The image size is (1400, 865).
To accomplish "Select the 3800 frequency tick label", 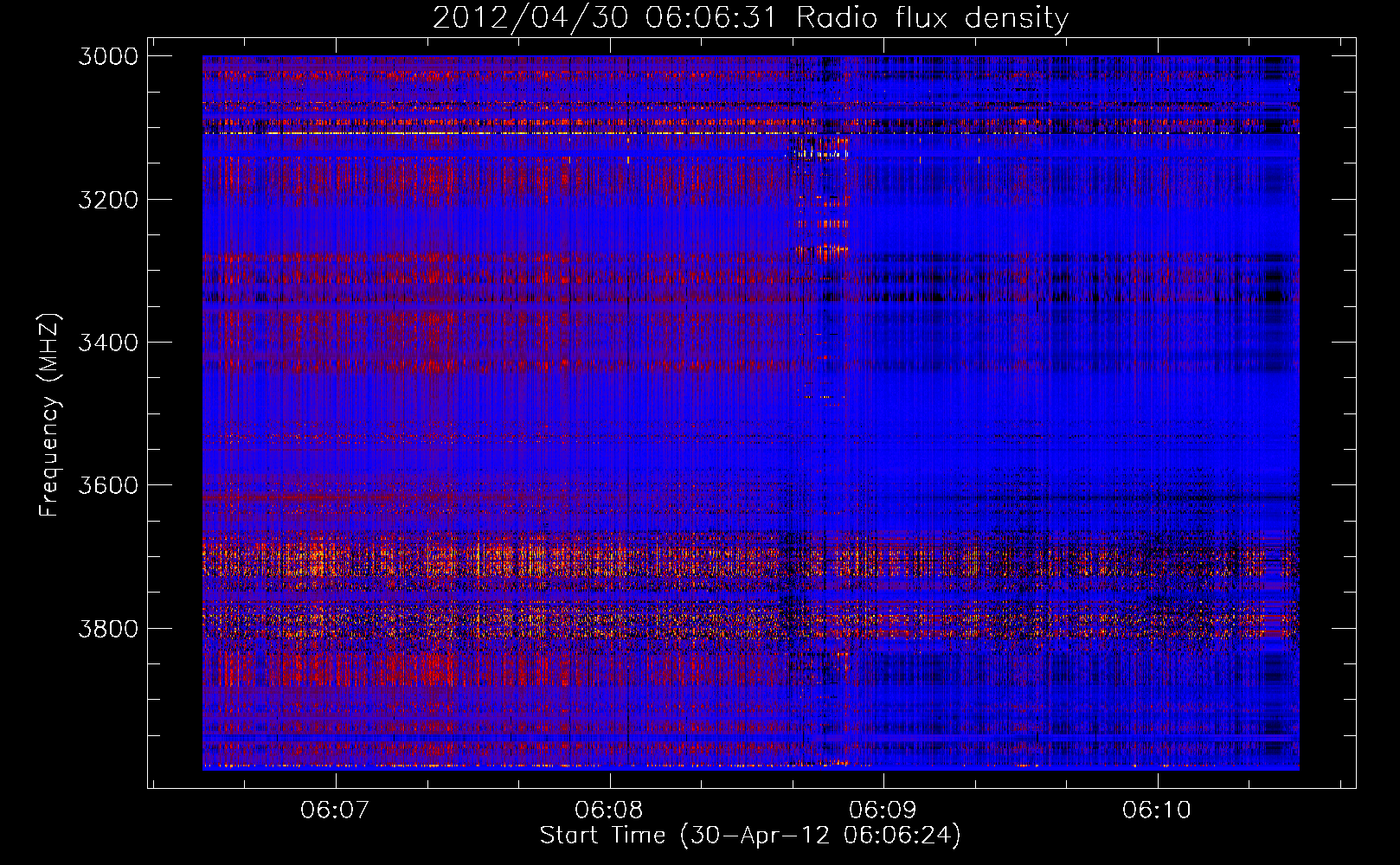I will pos(108,629).
